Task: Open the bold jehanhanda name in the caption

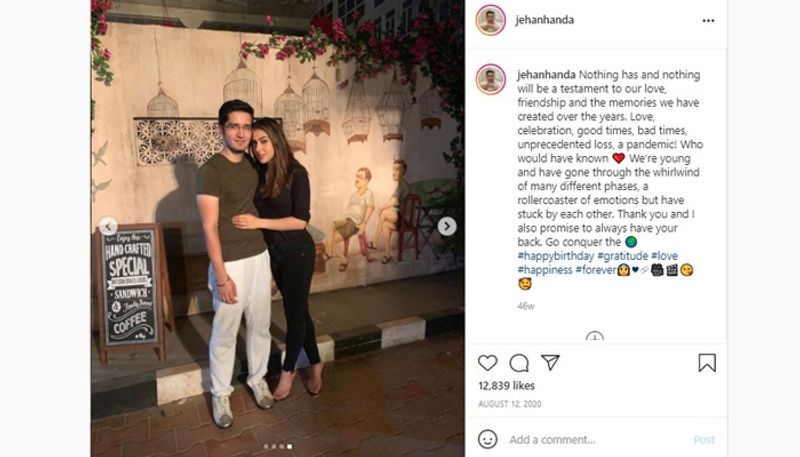Action: 546,74
